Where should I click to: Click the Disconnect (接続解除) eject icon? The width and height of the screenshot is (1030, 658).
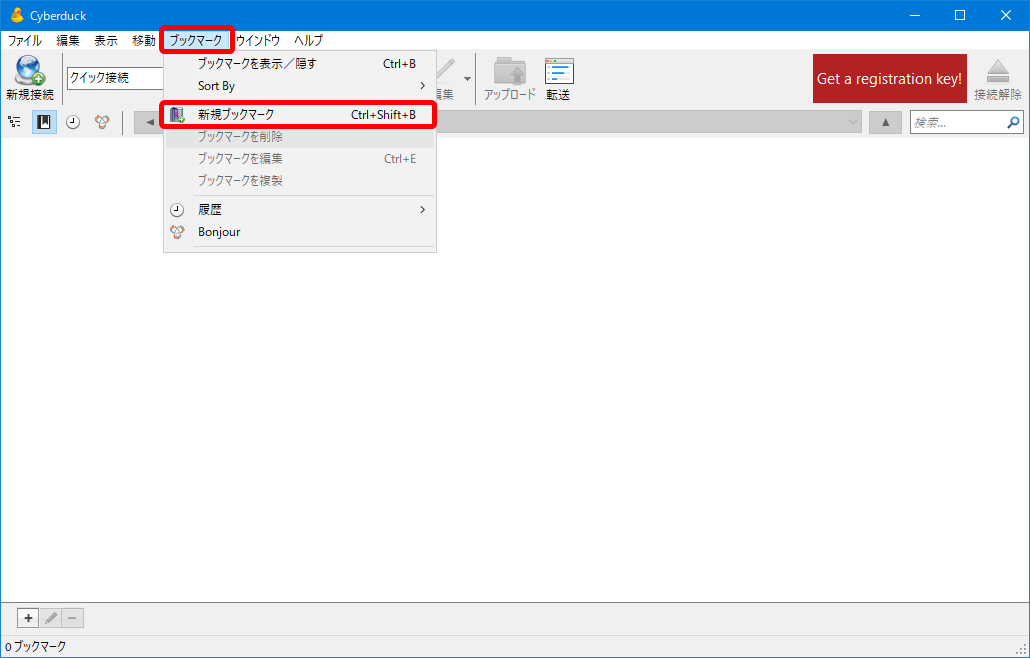pyautogui.click(x=997, y=71)
